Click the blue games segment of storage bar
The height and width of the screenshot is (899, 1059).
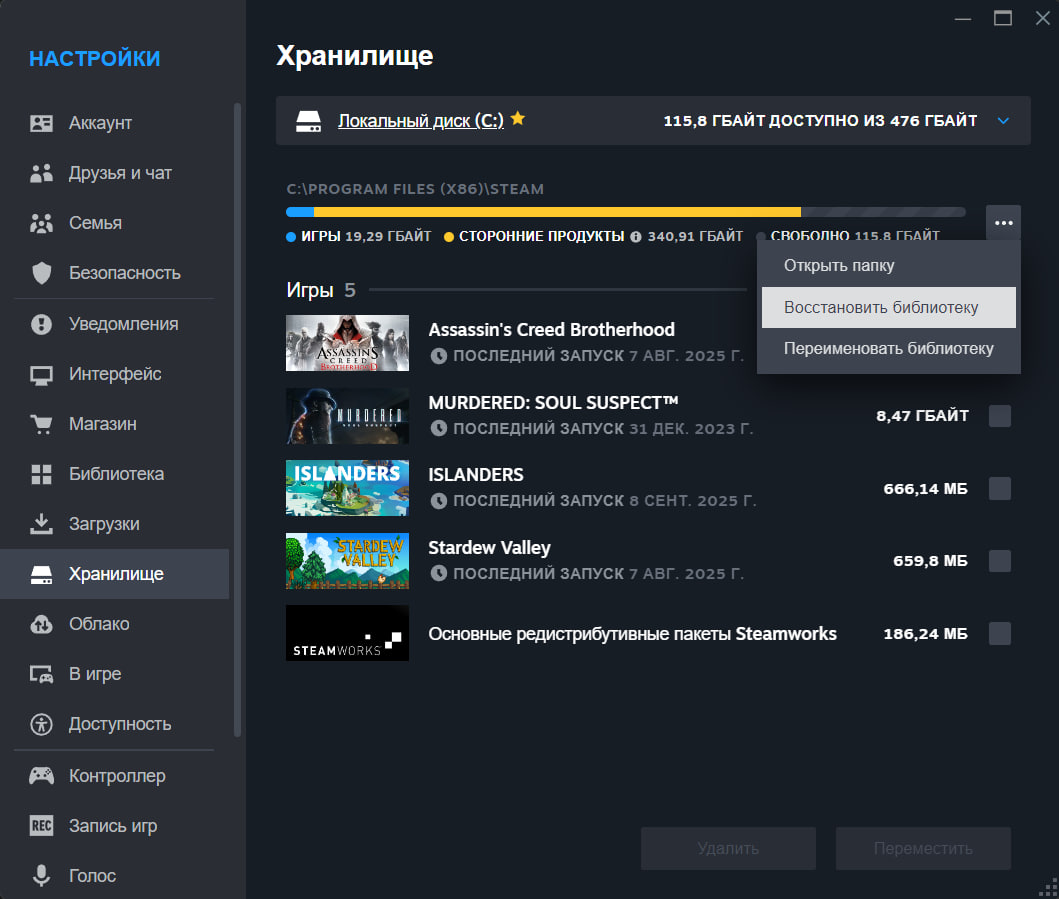(300, 212)
